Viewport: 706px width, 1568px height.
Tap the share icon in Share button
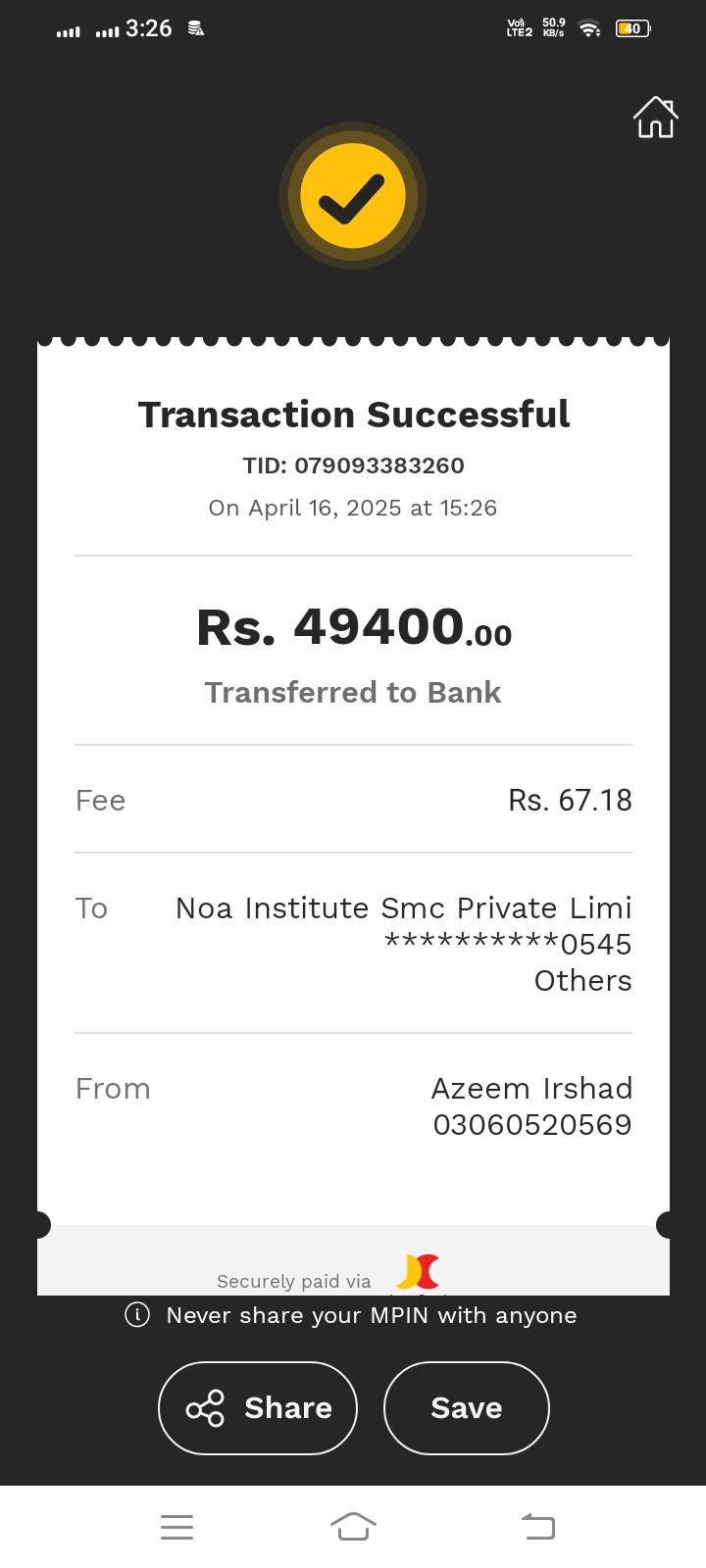[205, 1408]
